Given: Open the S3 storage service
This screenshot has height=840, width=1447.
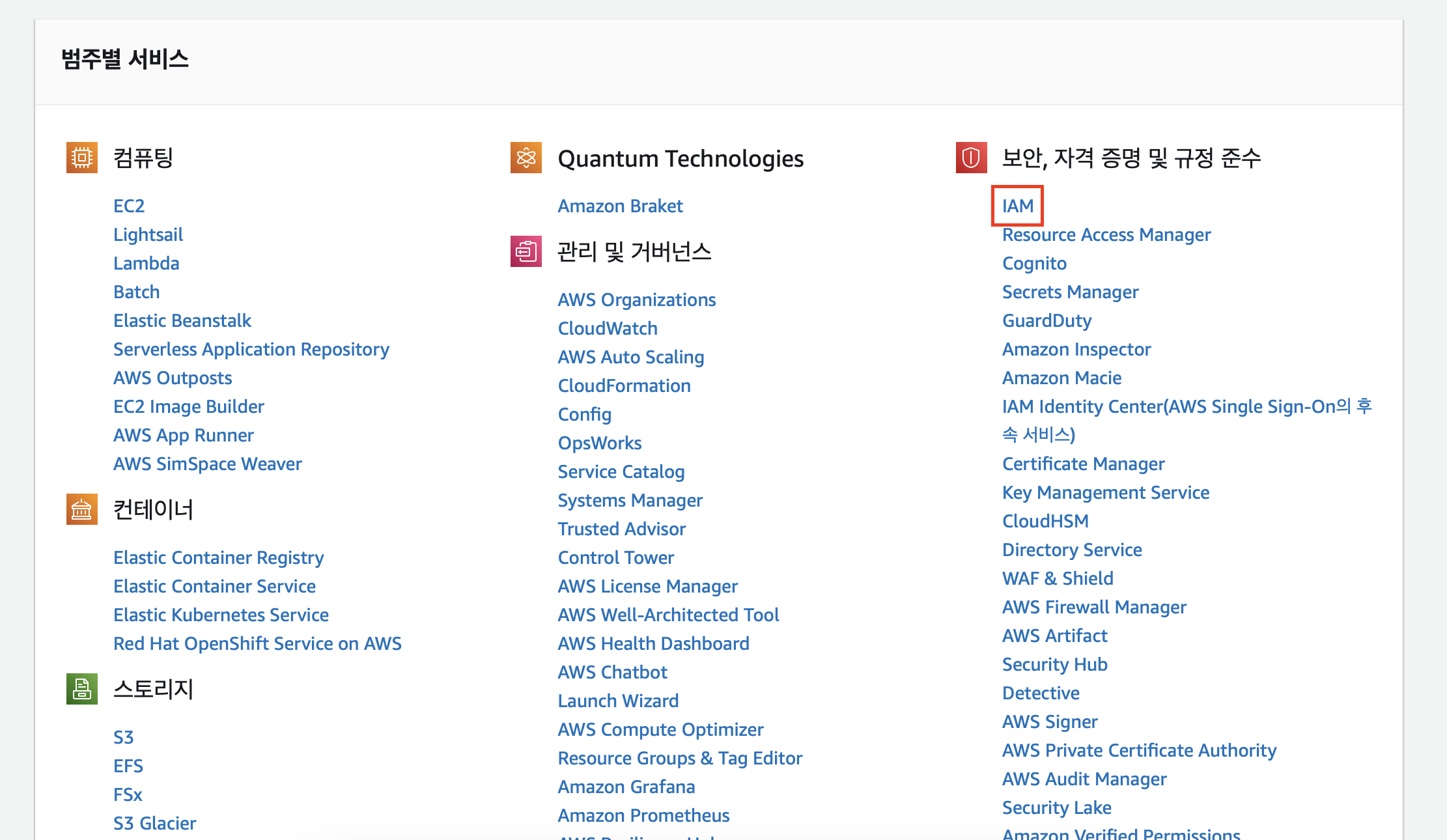Looking at the screenshot, I should pyautogui.click(x=124, y=737).
